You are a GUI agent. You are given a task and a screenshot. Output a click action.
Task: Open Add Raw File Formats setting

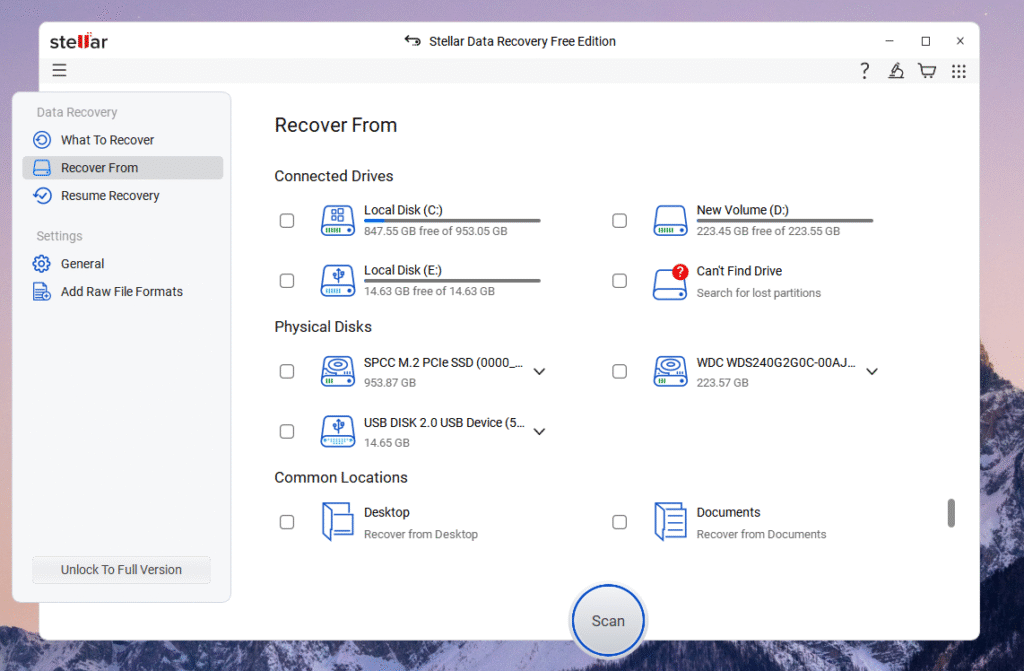(121, 292)
